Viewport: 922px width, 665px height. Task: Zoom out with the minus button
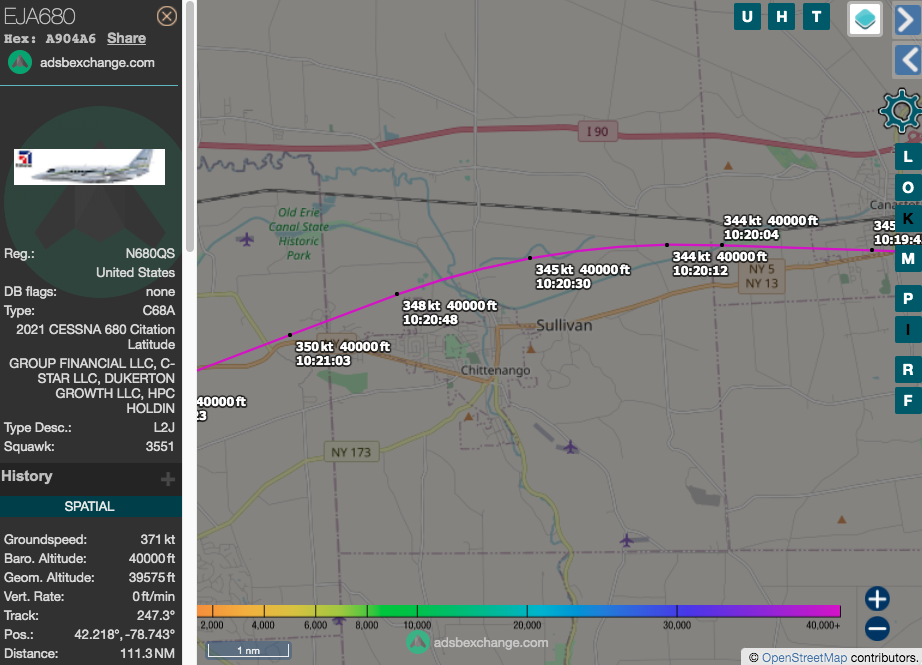(x=877, y=629)
